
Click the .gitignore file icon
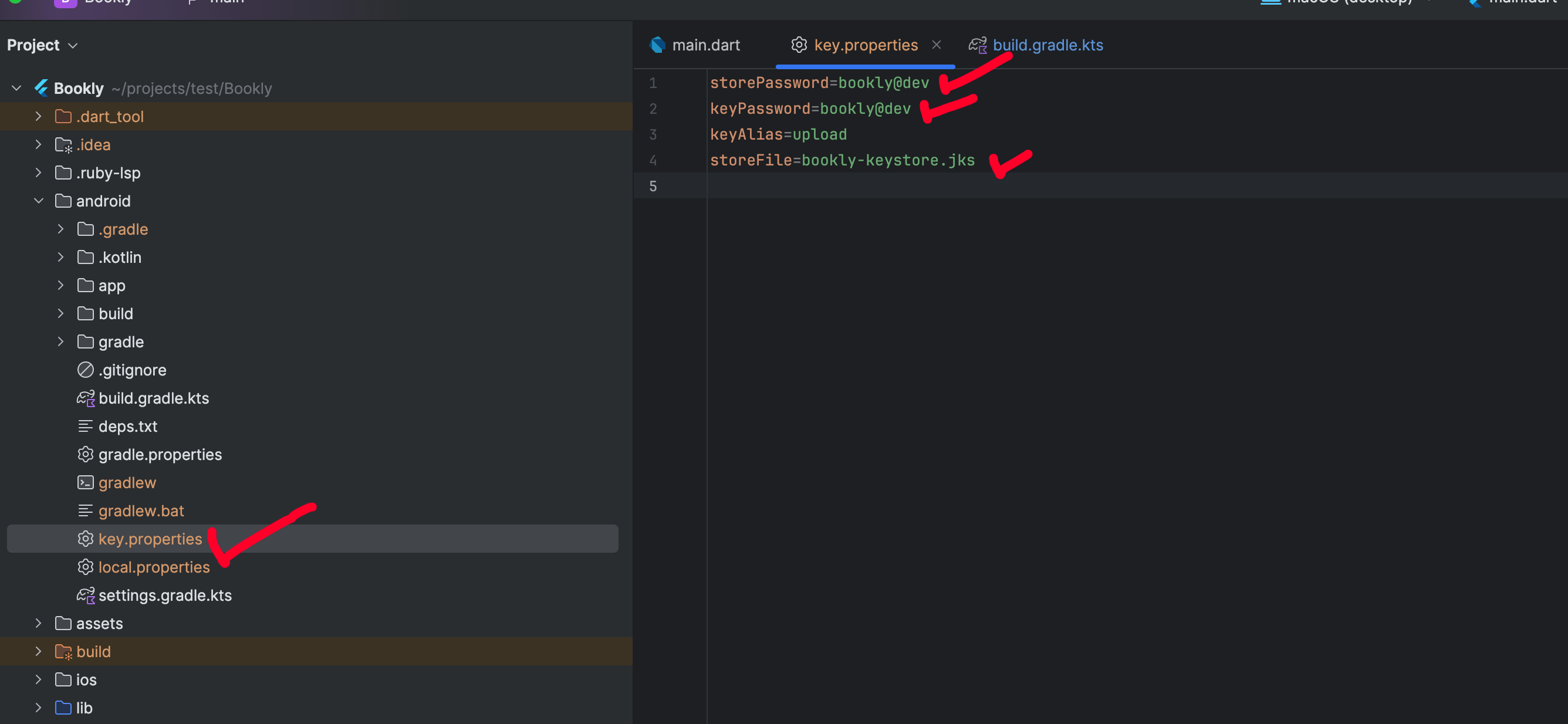(85, 370)
